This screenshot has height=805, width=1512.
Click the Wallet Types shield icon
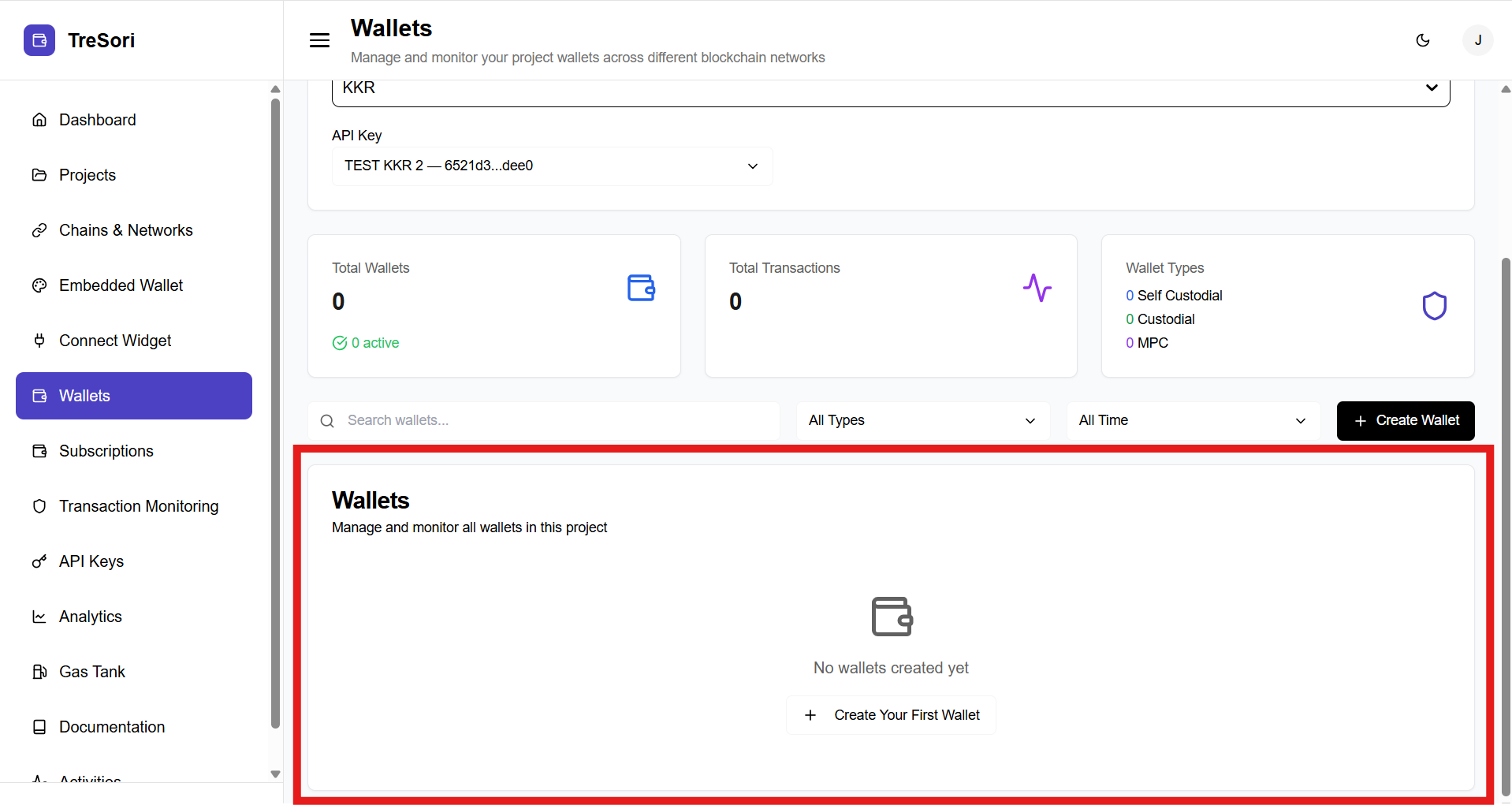coord(1434,306)
